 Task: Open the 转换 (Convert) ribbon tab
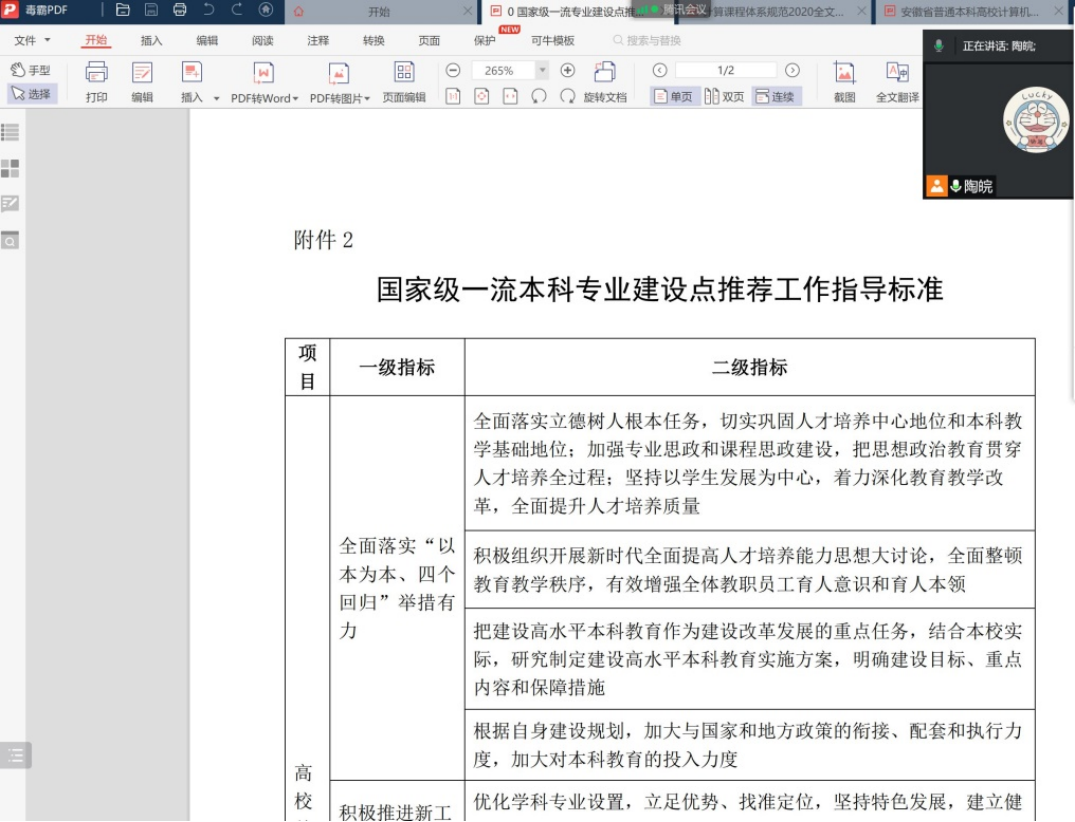click(373, 41)
